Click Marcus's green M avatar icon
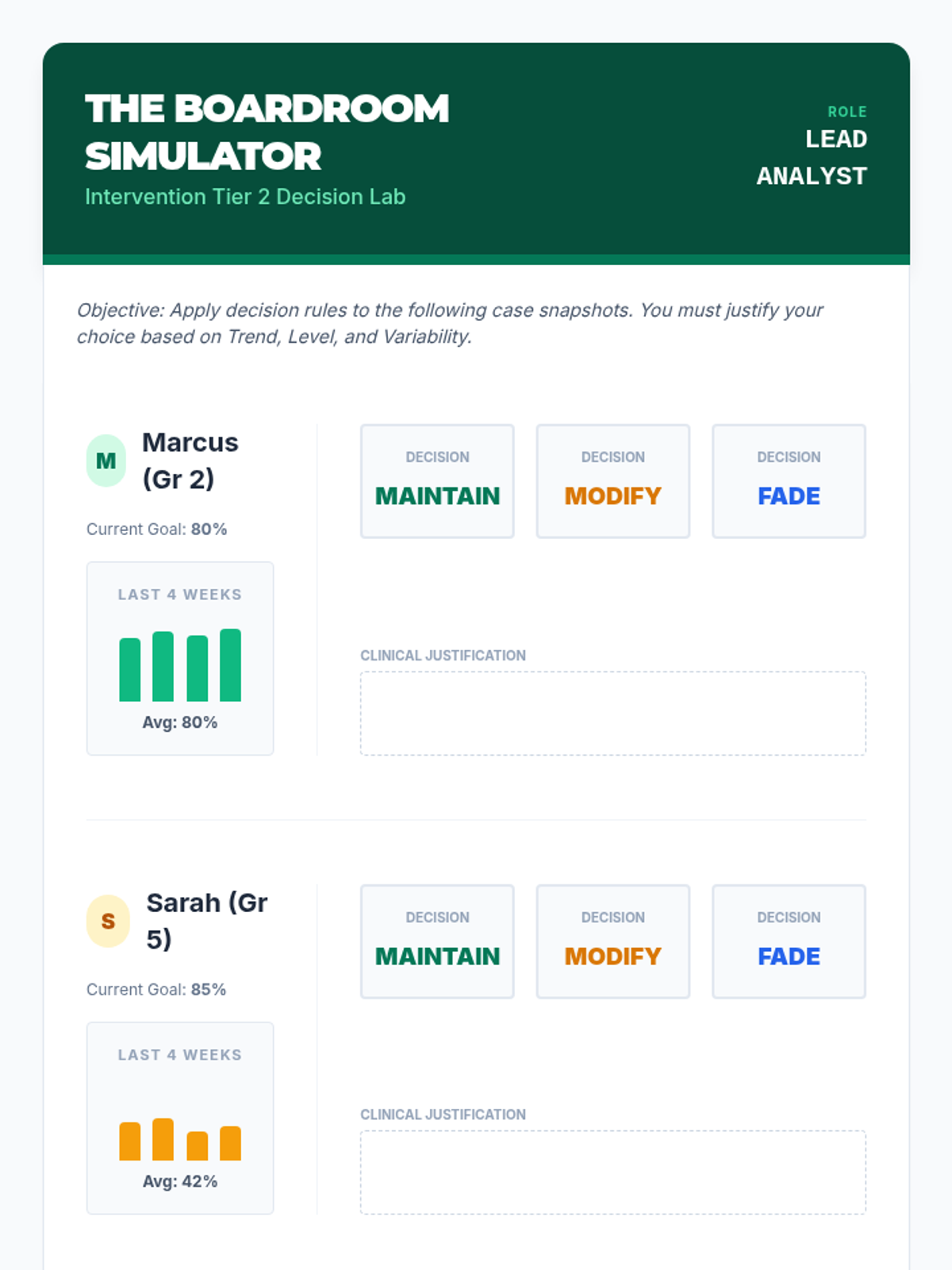 [106, 460]
